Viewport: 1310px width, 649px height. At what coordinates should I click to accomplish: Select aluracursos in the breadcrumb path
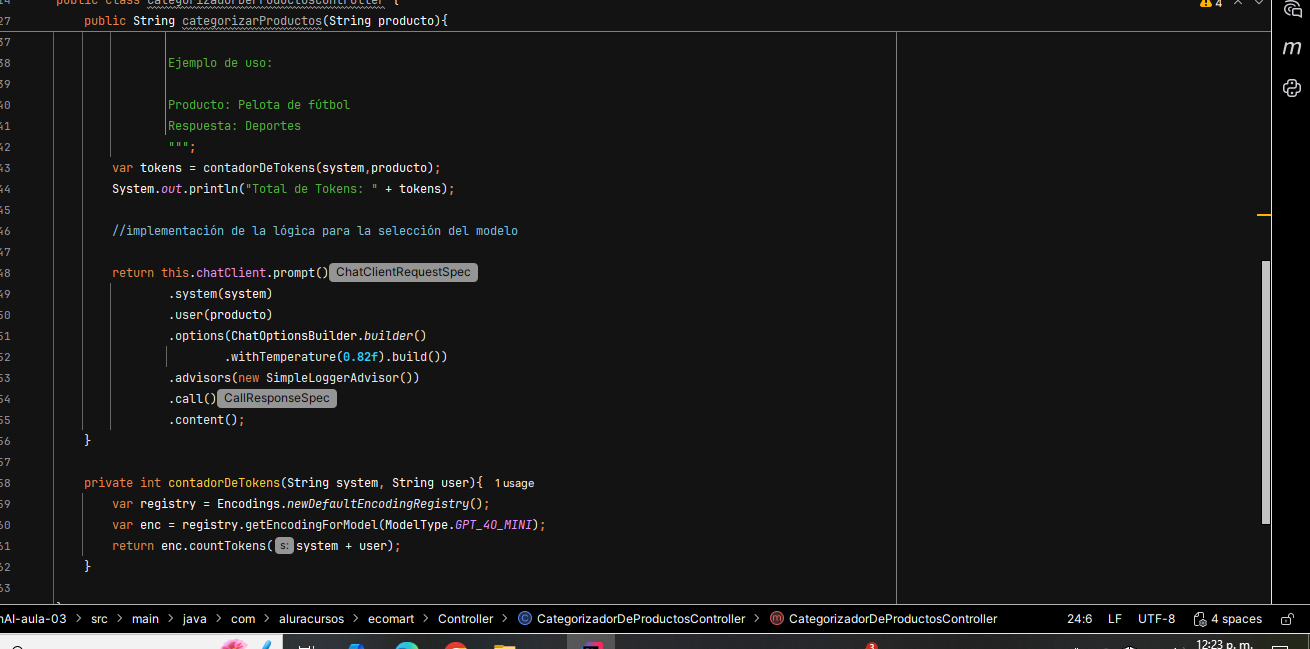tap(311, 619)
